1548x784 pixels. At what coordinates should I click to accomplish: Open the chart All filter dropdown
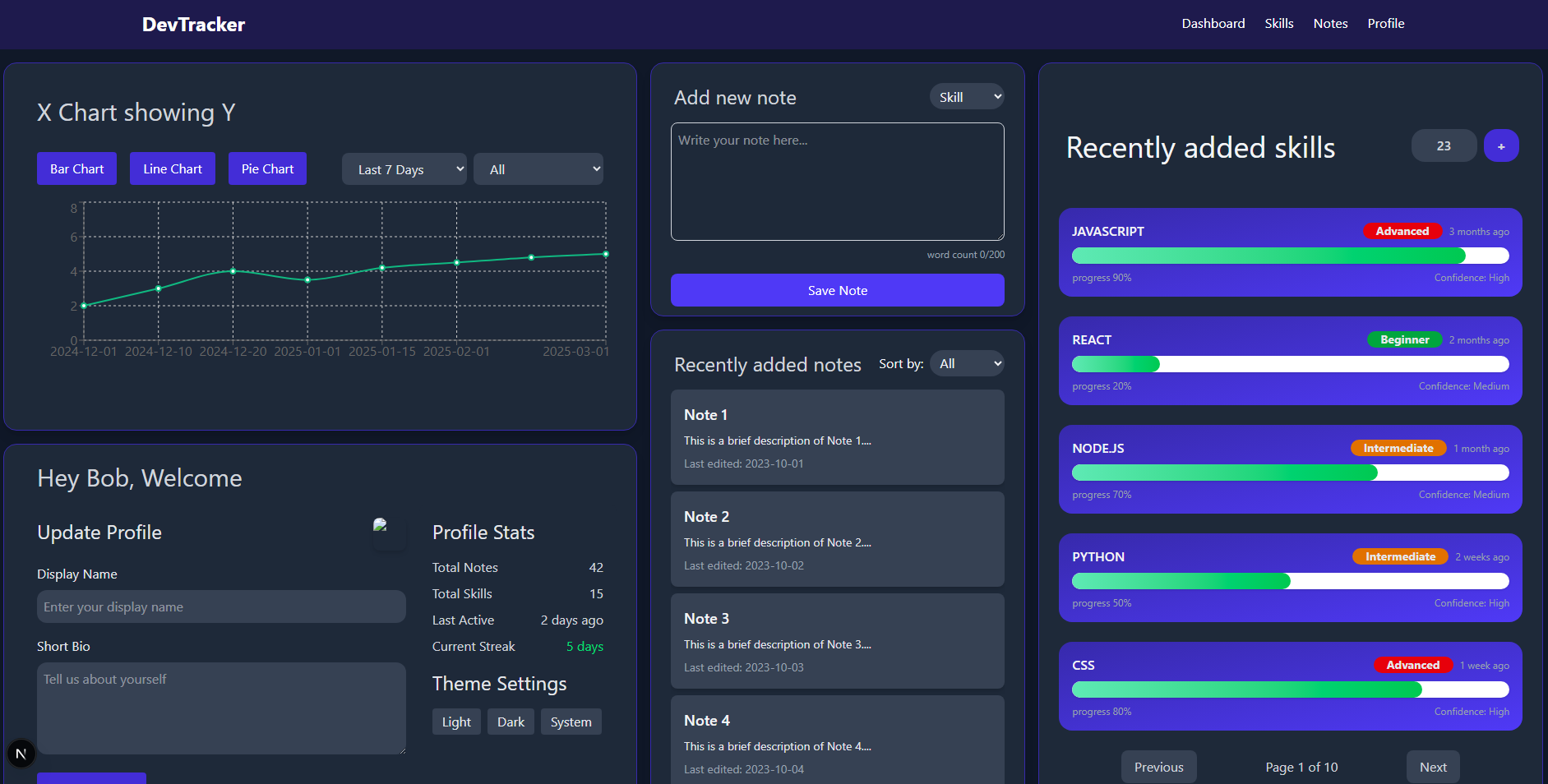pos(538,169)
